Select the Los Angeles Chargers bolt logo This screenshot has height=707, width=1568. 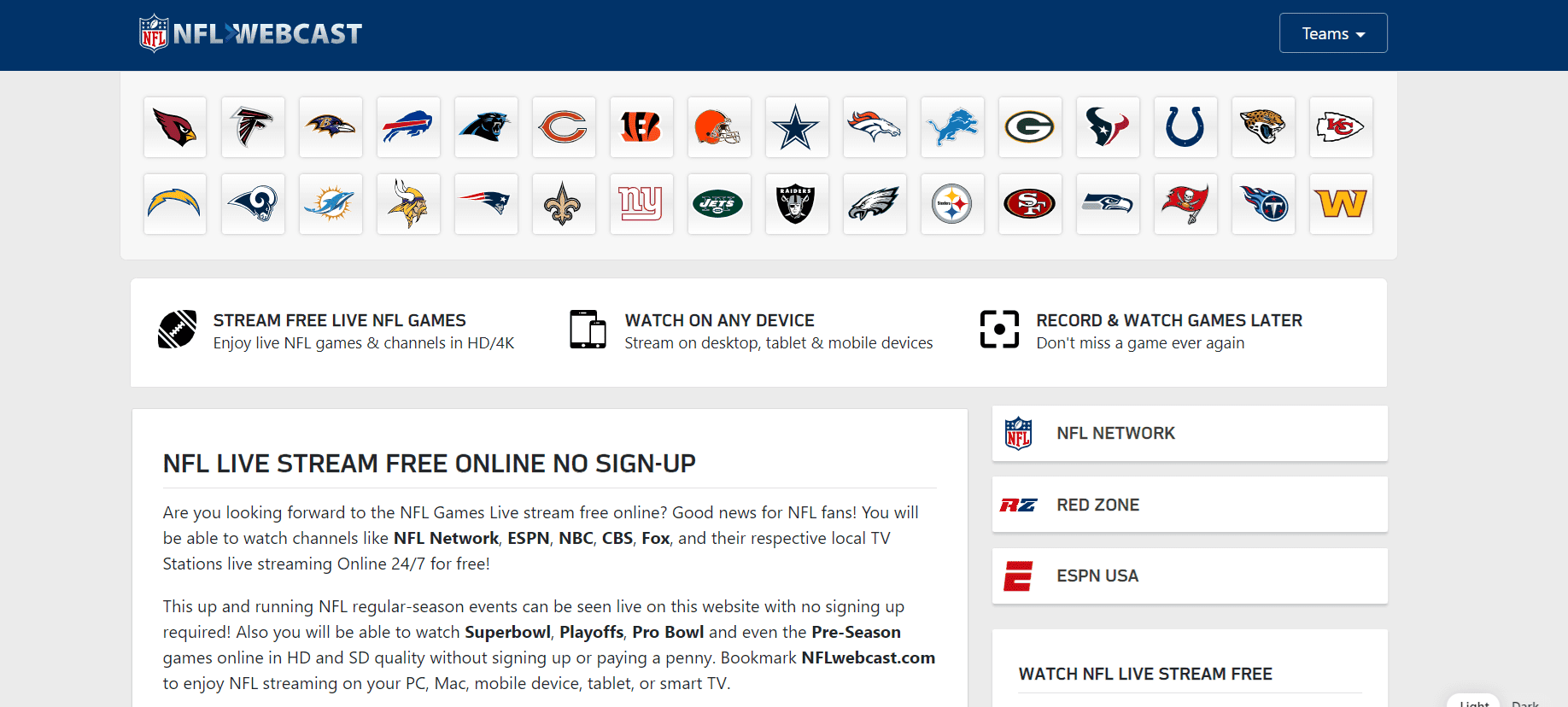175,204
